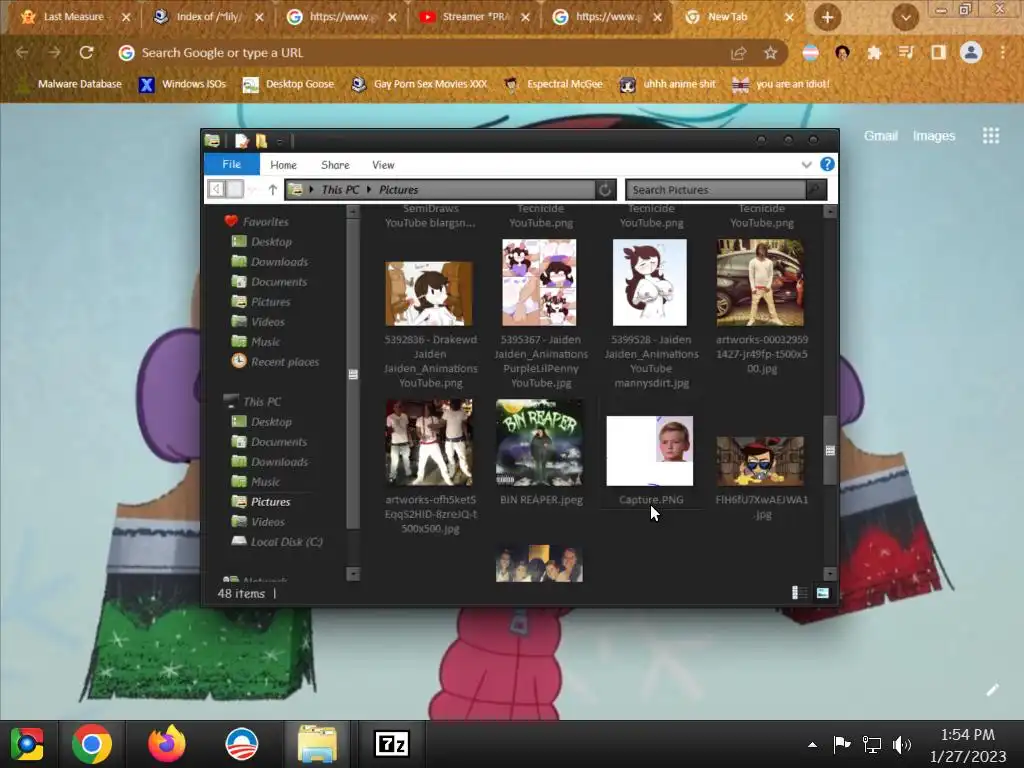
Task: Close the Last Measure tab
Action: pyautogui.click(x=126, y=18)
